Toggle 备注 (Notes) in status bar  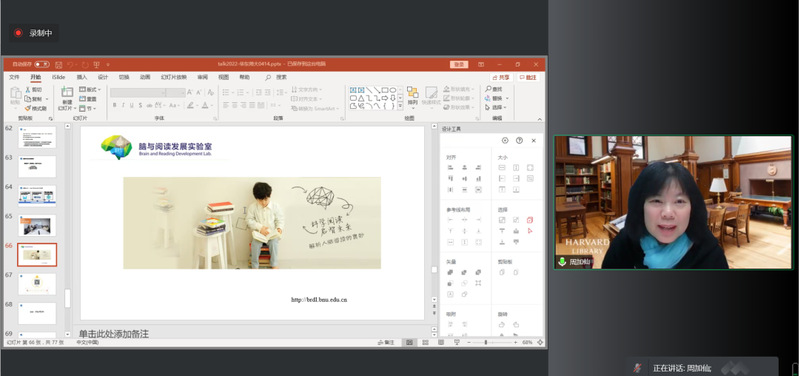pyautogui.click(x=386, y=342)
